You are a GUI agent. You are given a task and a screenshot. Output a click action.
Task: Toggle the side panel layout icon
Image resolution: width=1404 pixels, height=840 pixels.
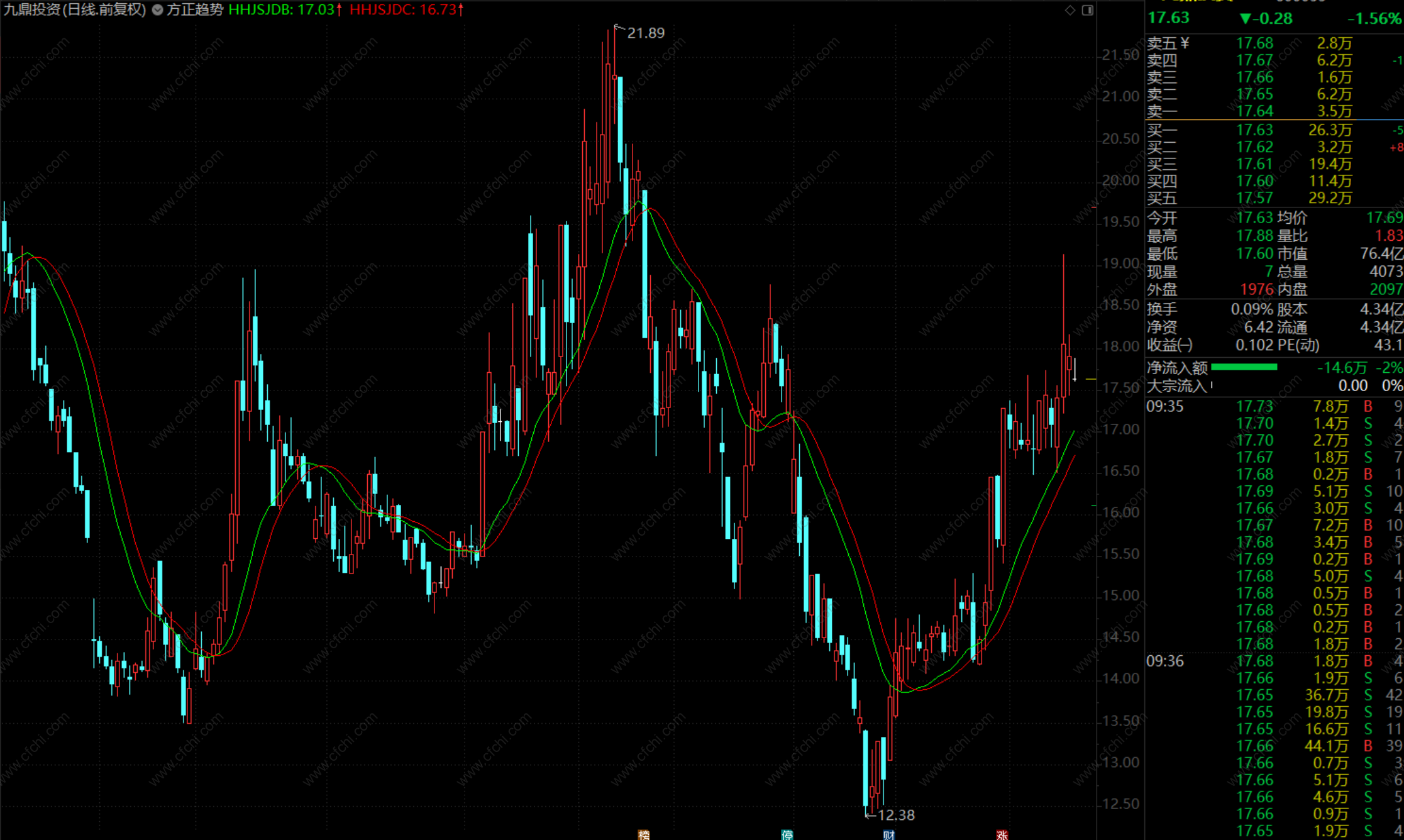tap(1087, 10)
